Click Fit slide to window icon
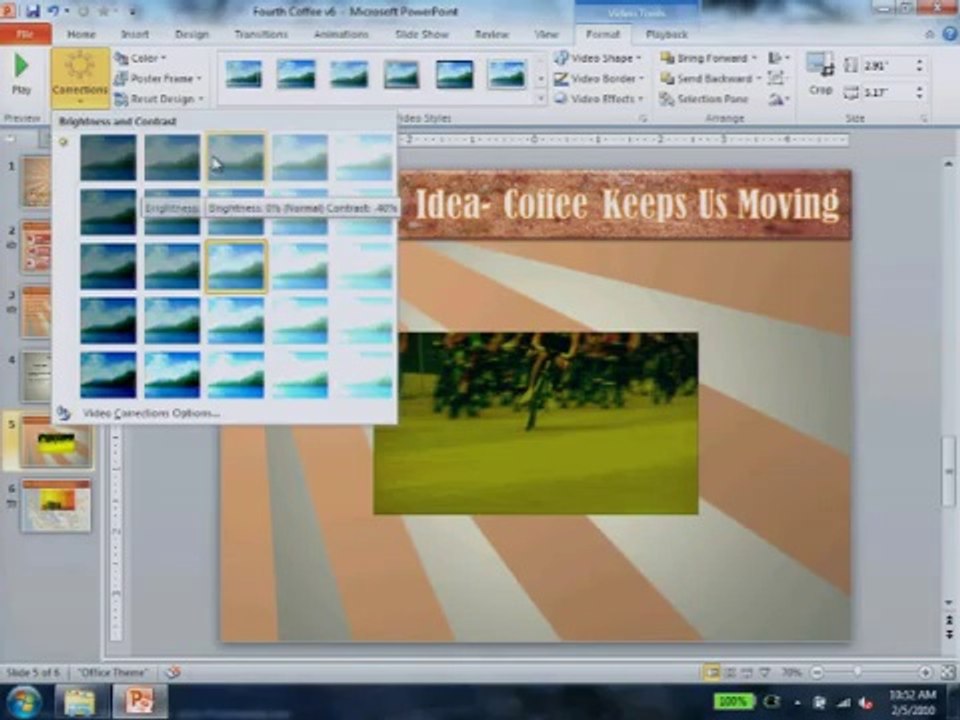 pos(948,672)
